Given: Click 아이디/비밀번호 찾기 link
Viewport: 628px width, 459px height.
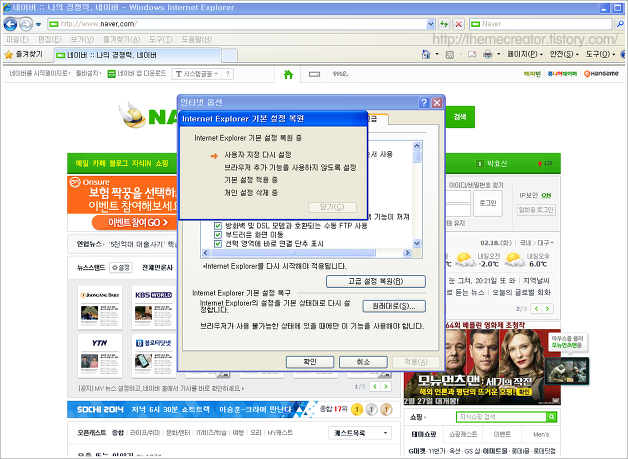Looking at the screenshot, I should click(x=476, y=185).
